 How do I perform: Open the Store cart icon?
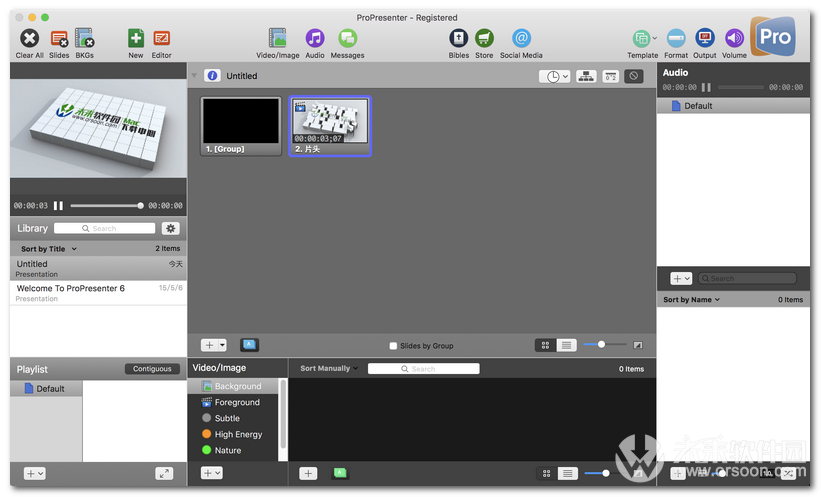pyautogui.click(x=484, y=39)
